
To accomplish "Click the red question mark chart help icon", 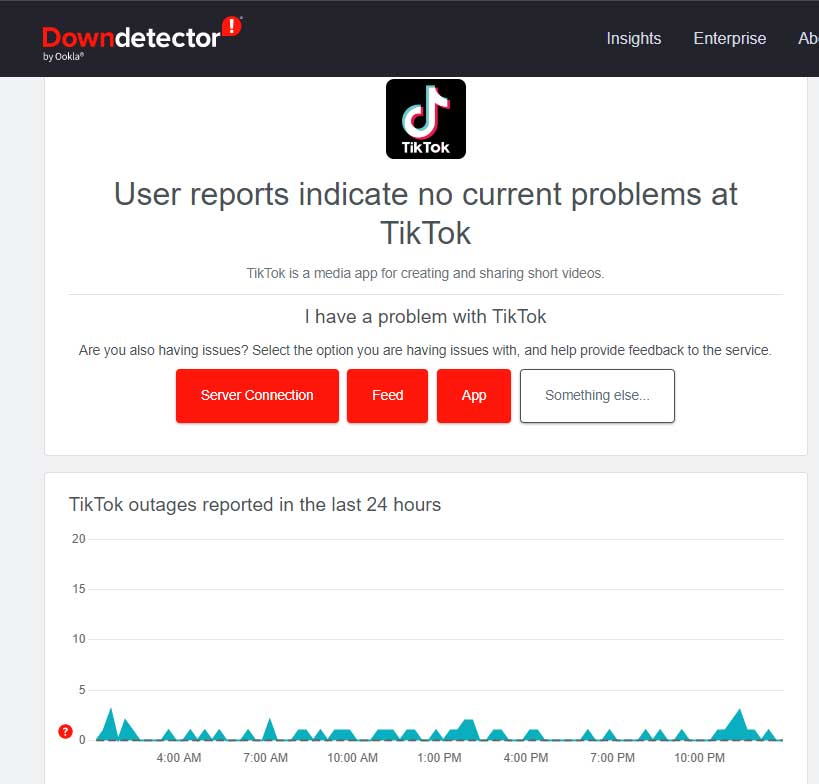I will click(x=65, y=732).
